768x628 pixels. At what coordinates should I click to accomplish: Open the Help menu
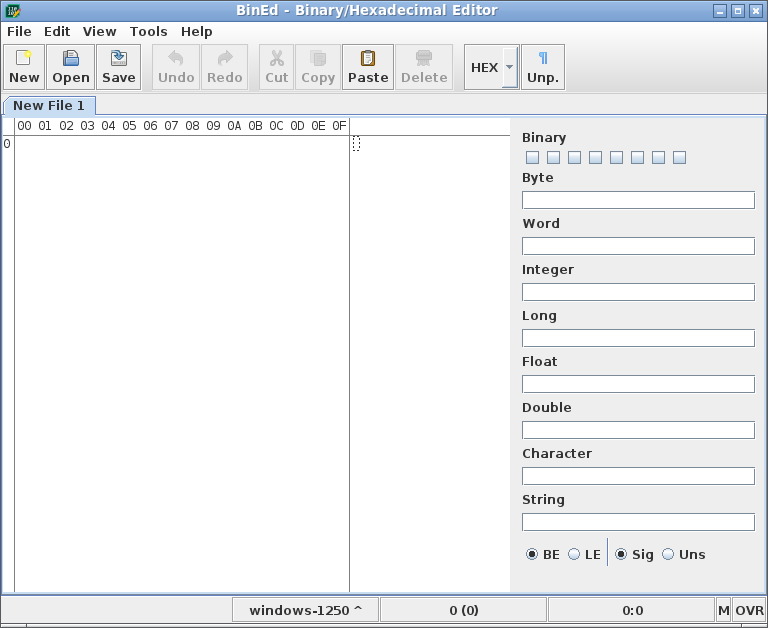[x=196, y=31]
